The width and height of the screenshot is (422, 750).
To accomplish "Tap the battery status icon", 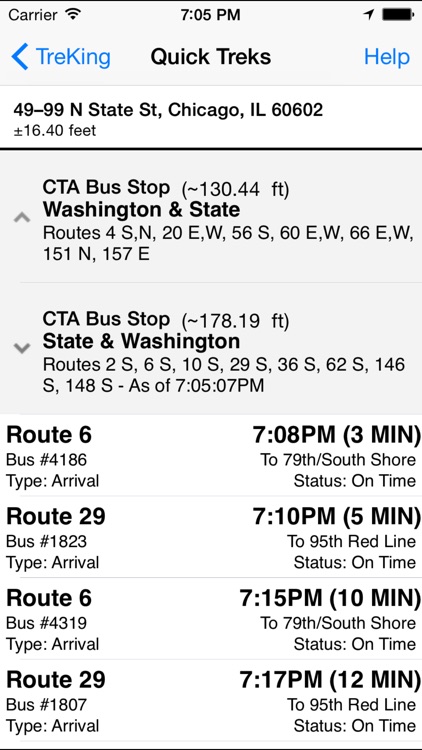I will [397, 15].
